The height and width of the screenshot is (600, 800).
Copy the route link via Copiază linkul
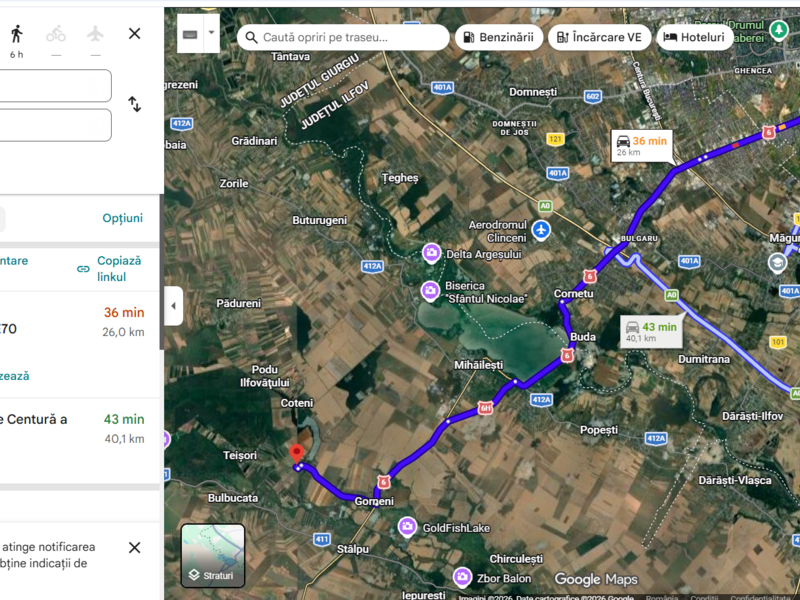point(110,269)
